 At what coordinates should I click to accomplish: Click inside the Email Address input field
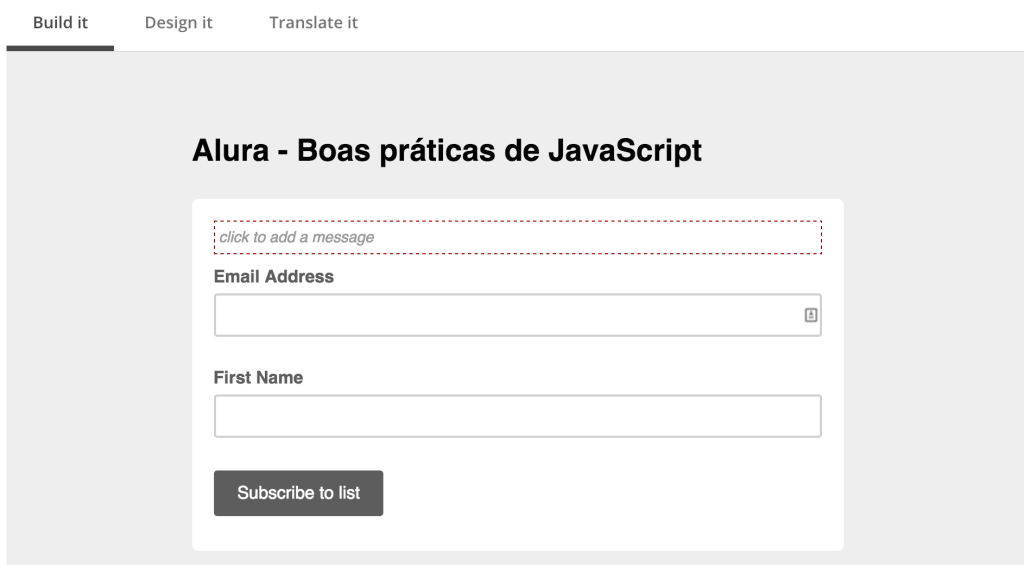(x=517, y=315)
